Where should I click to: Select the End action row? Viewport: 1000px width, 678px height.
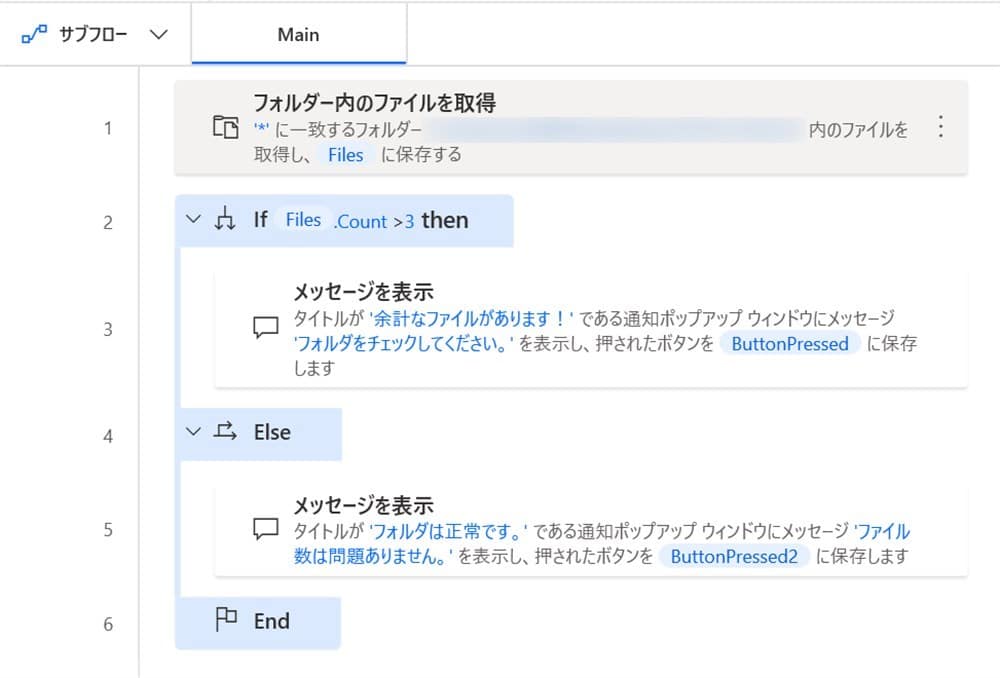coord(271,621)
